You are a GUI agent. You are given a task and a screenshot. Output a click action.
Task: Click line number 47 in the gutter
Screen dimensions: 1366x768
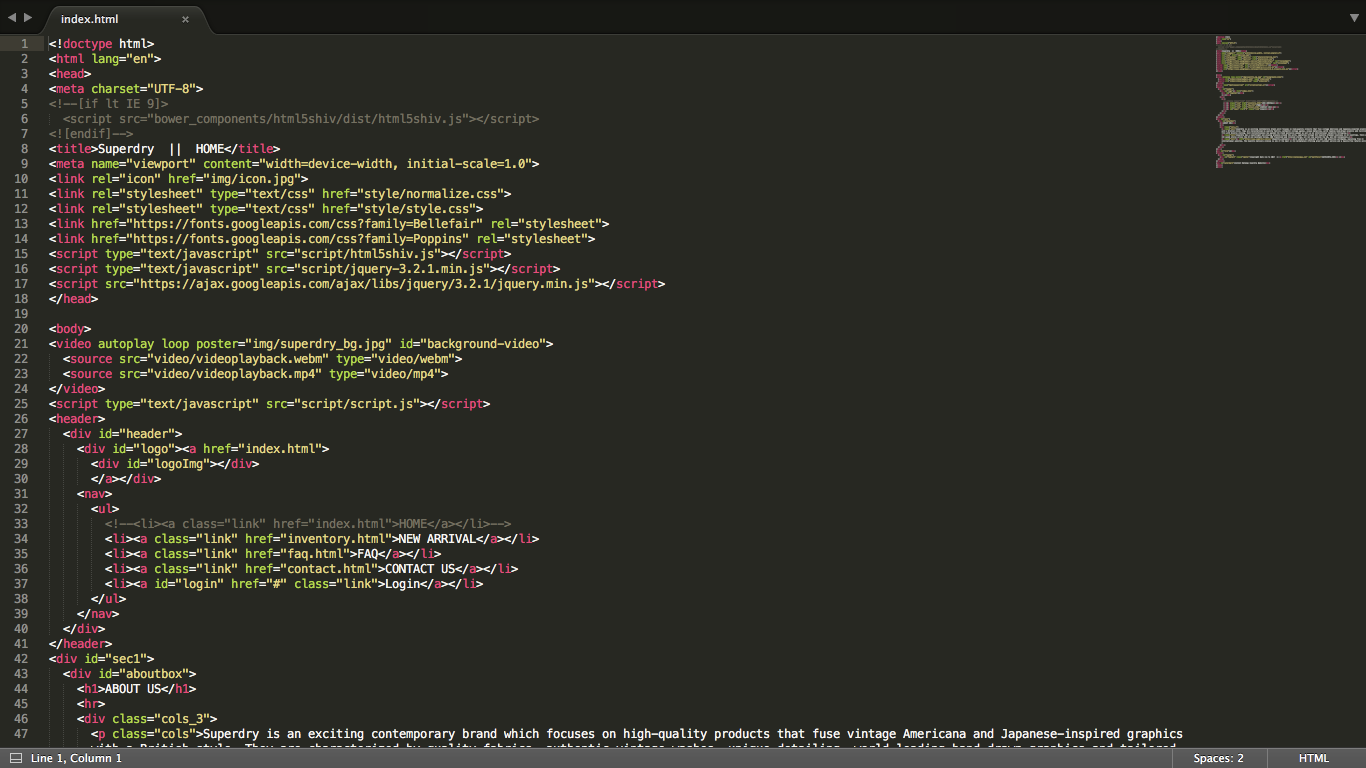coord(22,734)
